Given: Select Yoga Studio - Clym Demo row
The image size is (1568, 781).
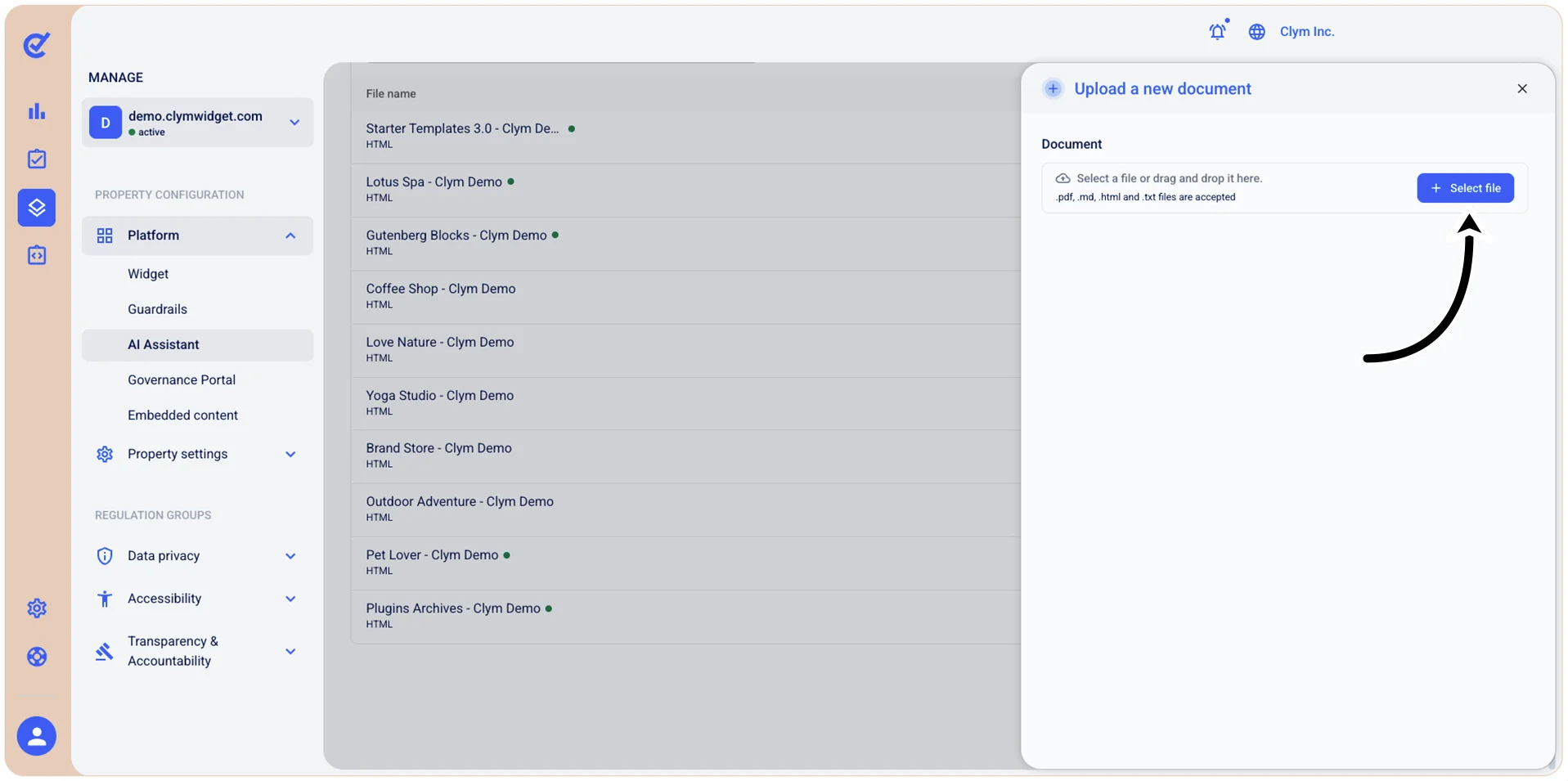Looking at the screenshot, I should point(685,403).
